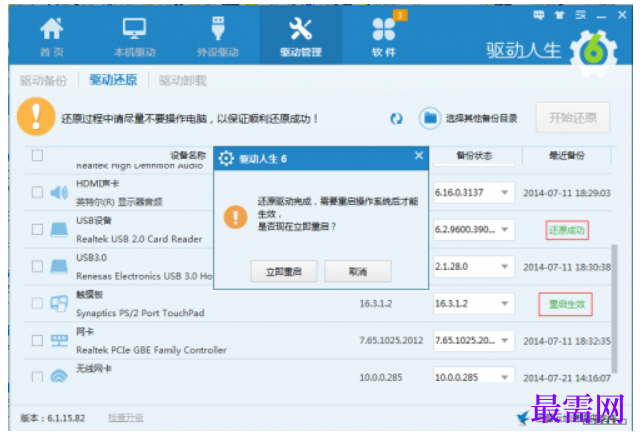The image size is (643, 440).
Task: Expand the 2.1.28.0 version dropdown
Action: [x=474, y=267]
